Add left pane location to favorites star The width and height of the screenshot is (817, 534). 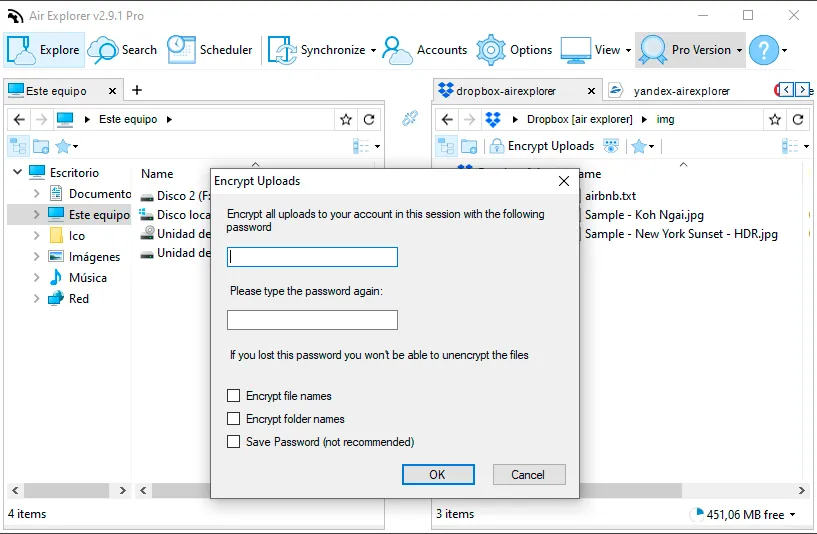(345, 120)
